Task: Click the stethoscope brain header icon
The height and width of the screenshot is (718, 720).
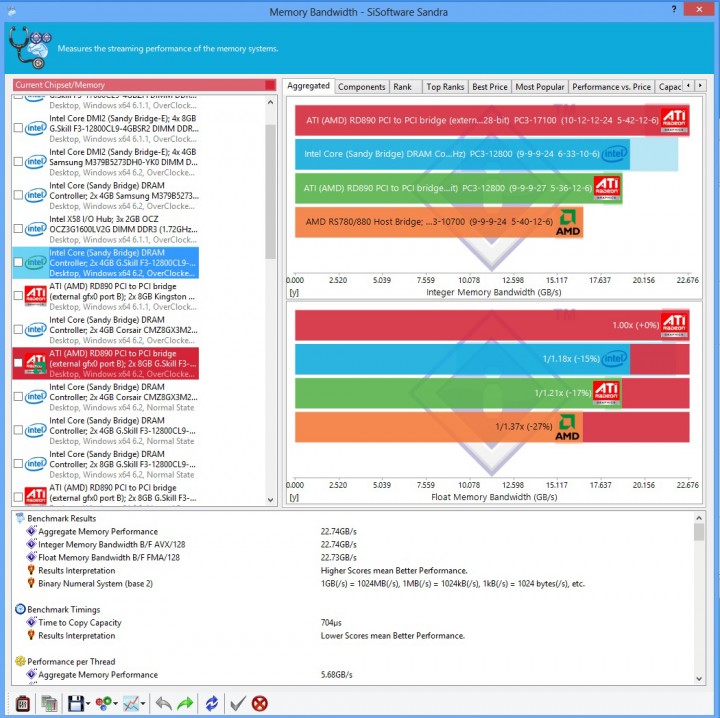Action: click(30, 48)
